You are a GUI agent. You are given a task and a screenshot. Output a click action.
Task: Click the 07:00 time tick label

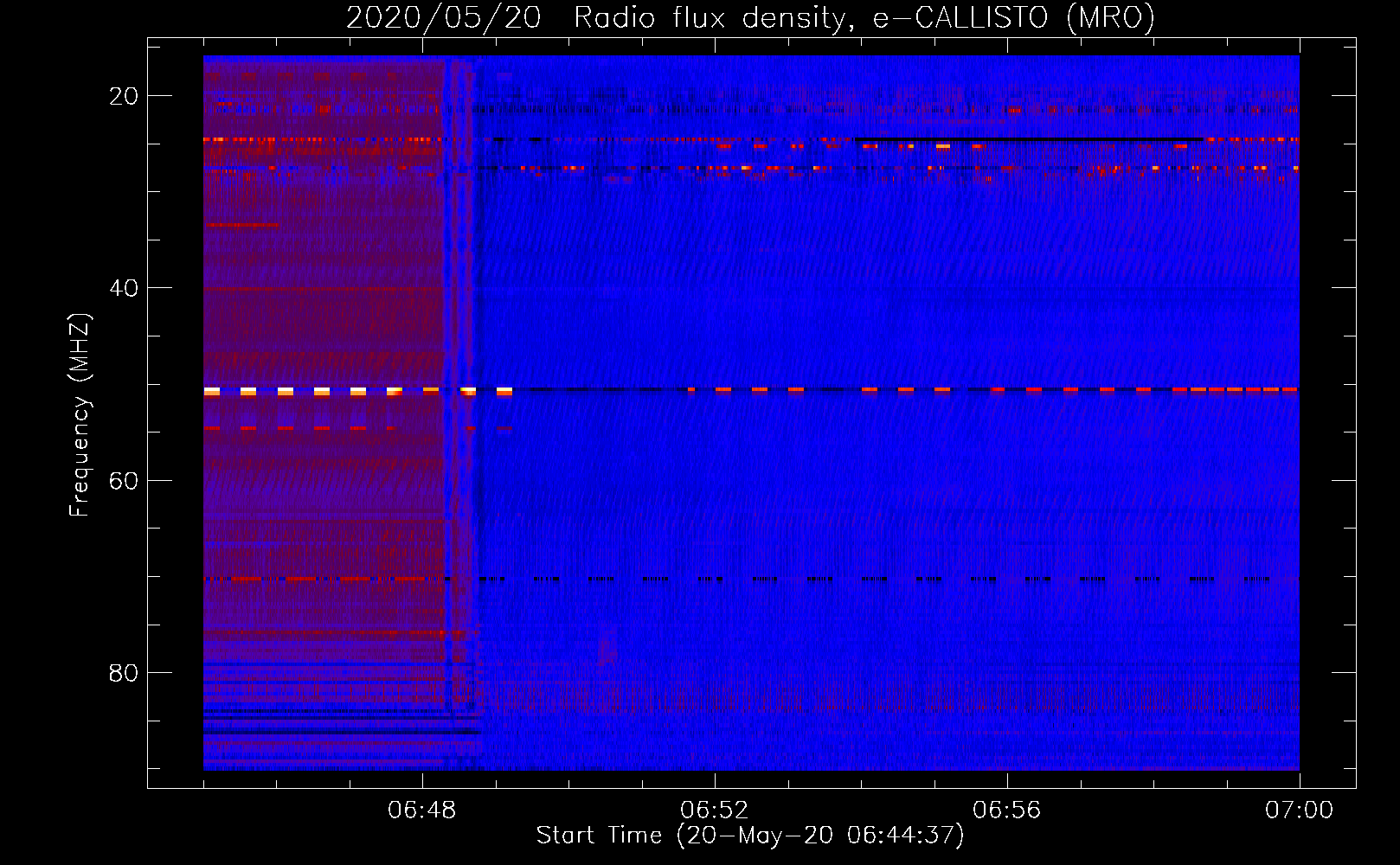pyautogui.click(x=1300, y=811)
